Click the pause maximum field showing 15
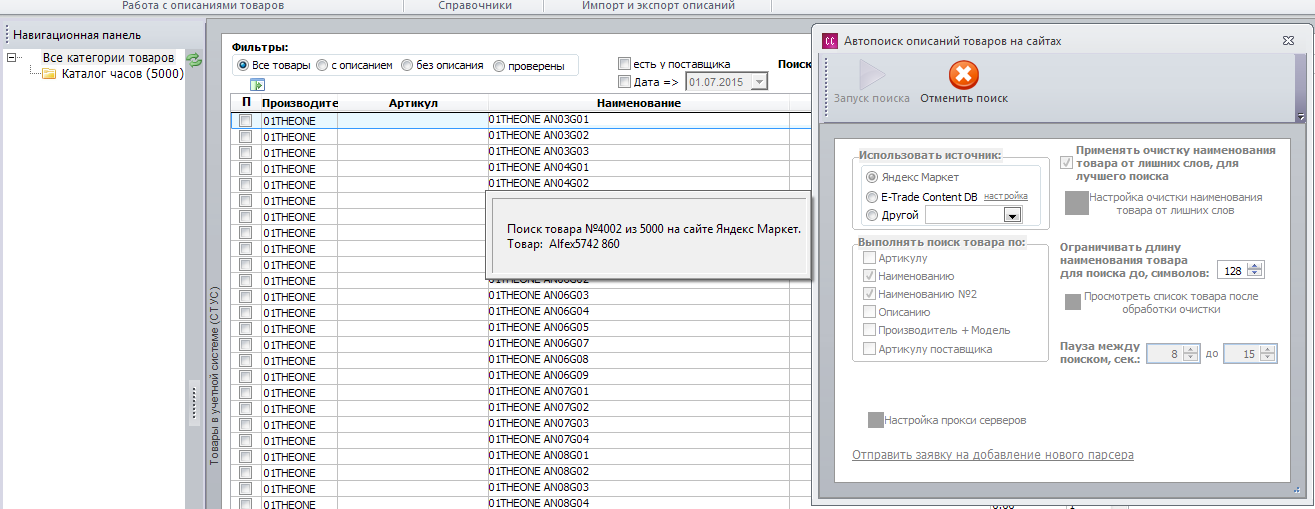 coord(1243,353)
